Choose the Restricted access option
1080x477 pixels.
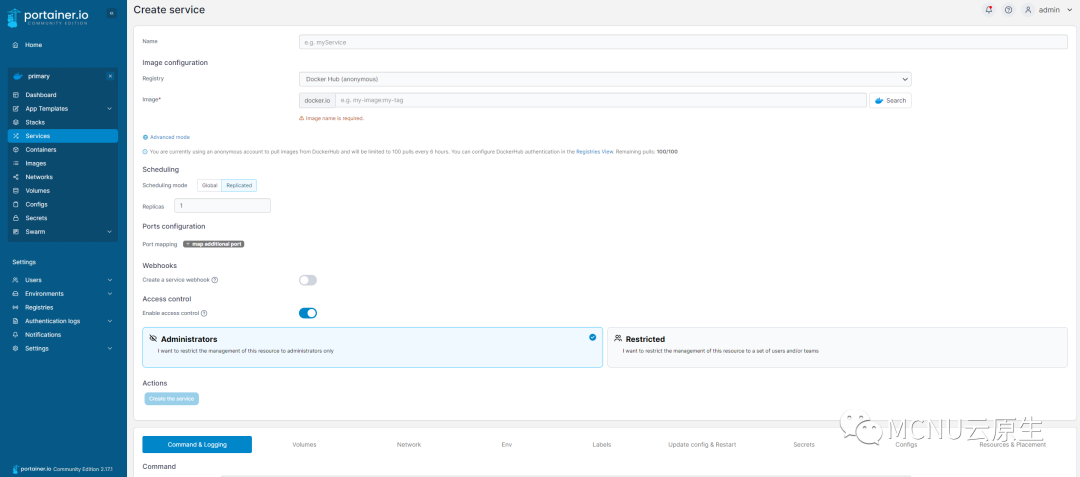(x=838, y=347)
